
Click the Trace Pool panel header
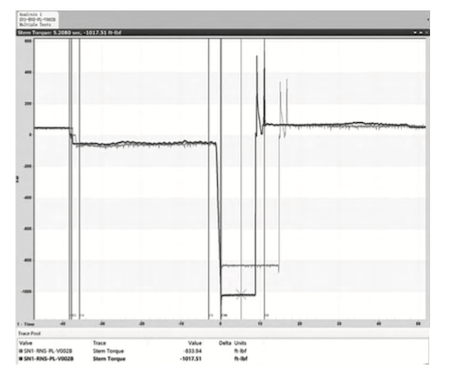223,333
